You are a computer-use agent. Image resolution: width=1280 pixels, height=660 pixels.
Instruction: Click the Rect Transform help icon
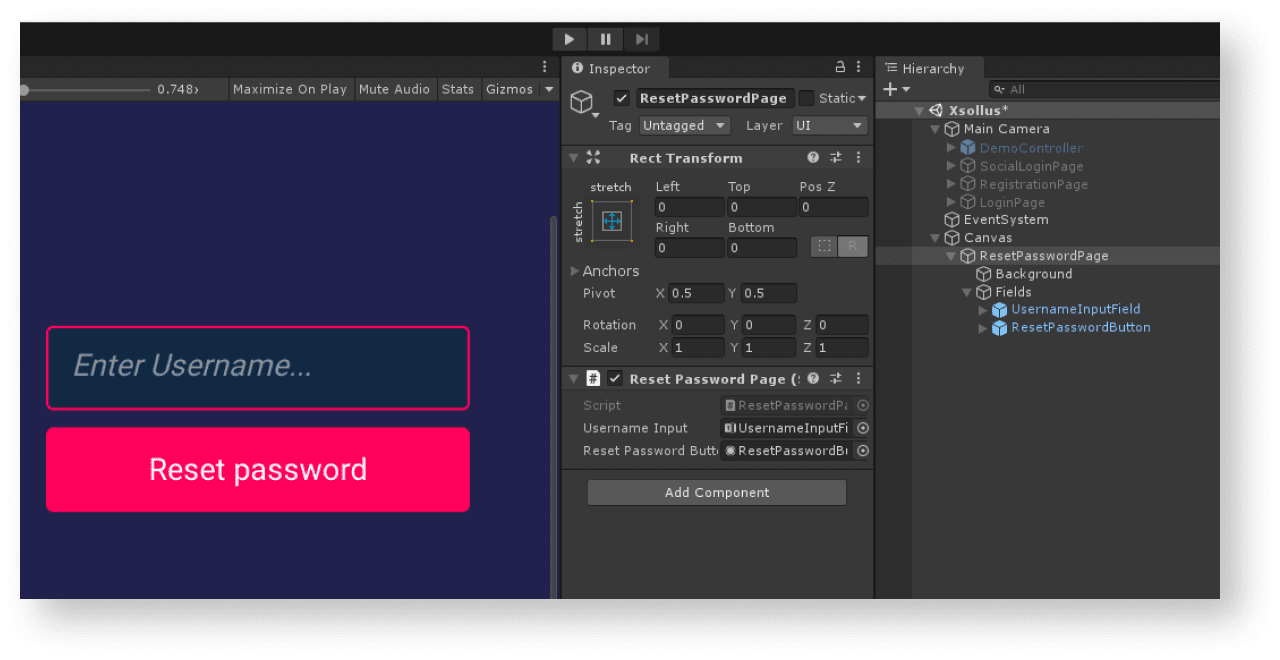[x=813, y=158]
